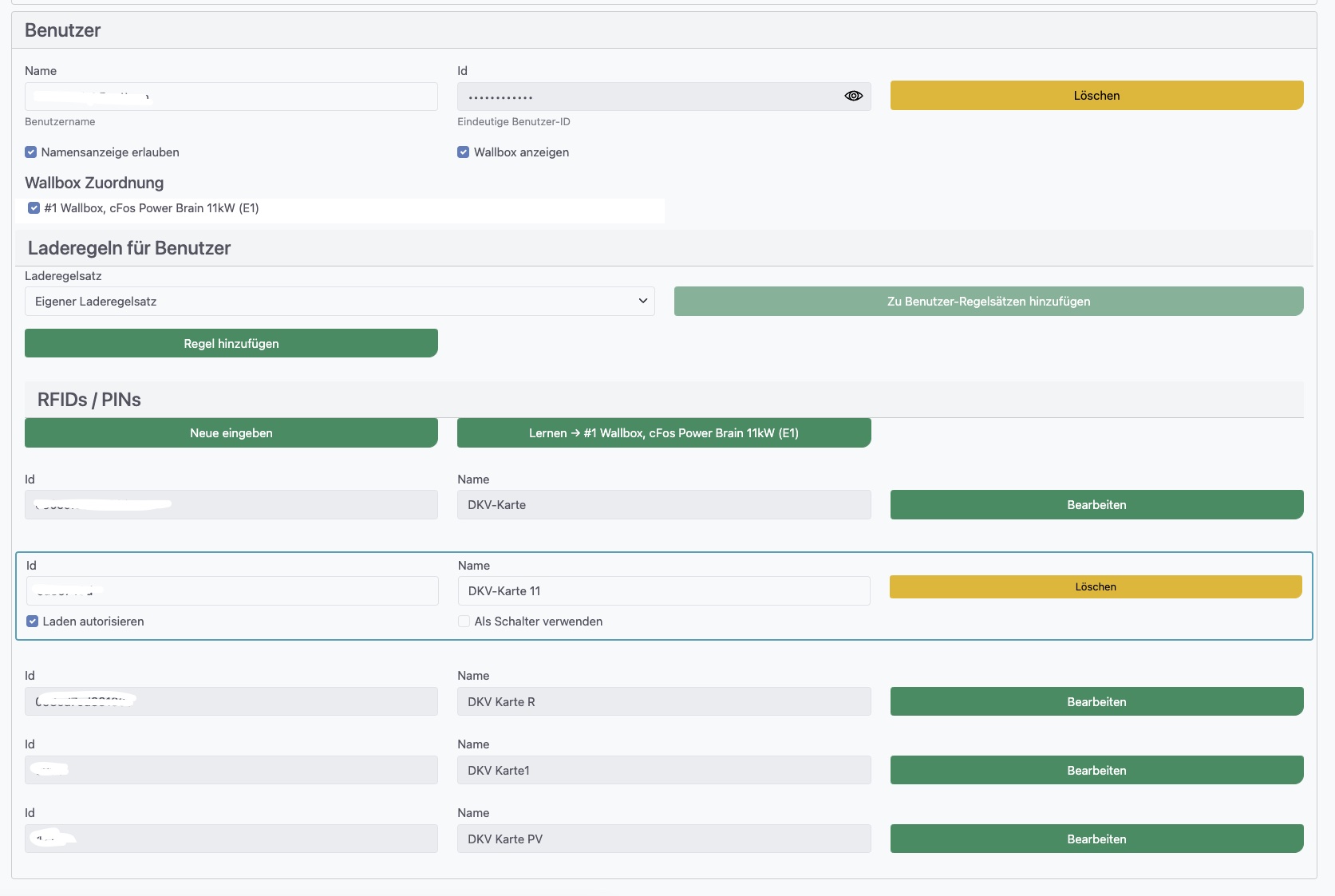Click the yellow Löschen button for the user
Viewport: 1335px width, 896px height.
[x=1096, y=96]
